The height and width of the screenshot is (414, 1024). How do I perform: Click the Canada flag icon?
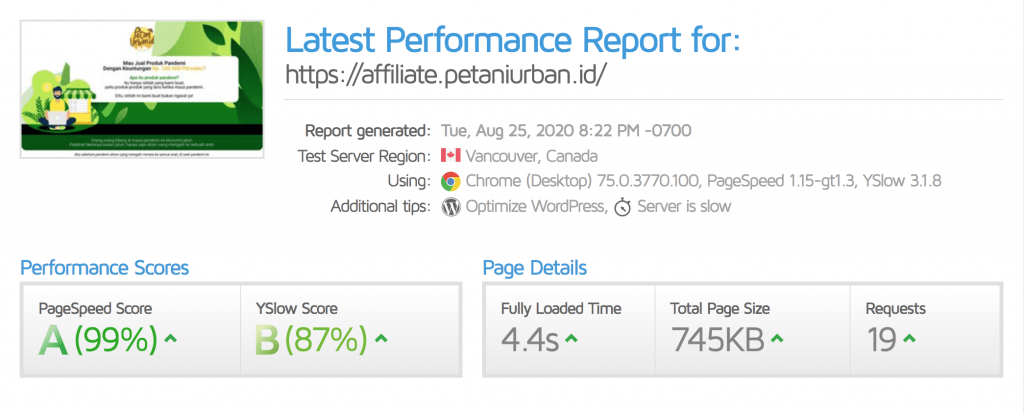point(451,156)
